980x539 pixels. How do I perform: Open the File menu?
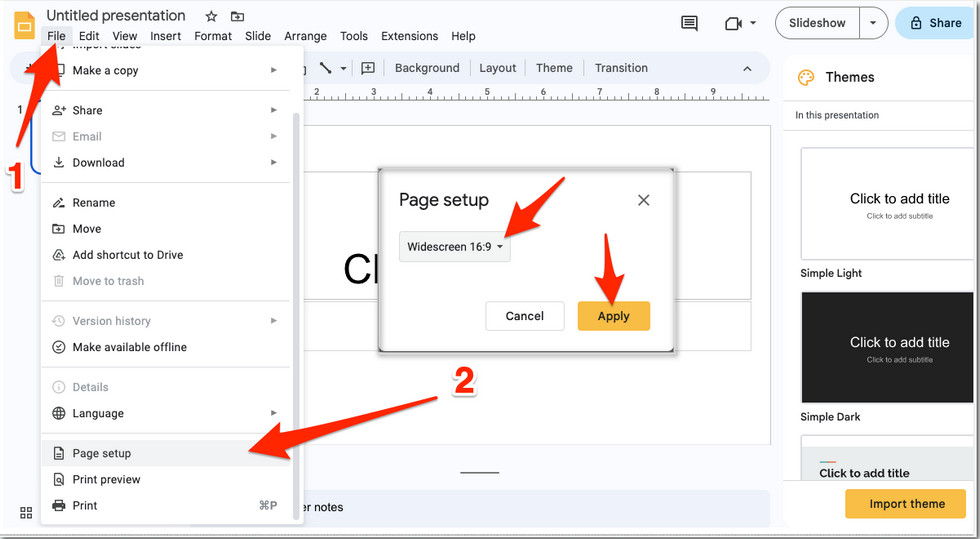point(56,36)
